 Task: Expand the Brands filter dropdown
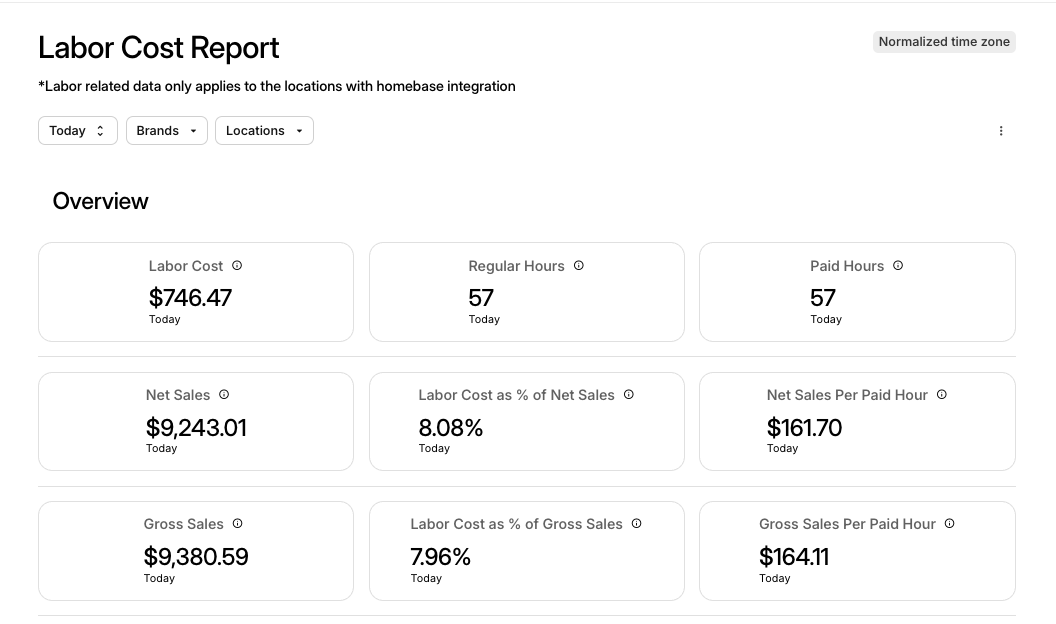[167, 131]
